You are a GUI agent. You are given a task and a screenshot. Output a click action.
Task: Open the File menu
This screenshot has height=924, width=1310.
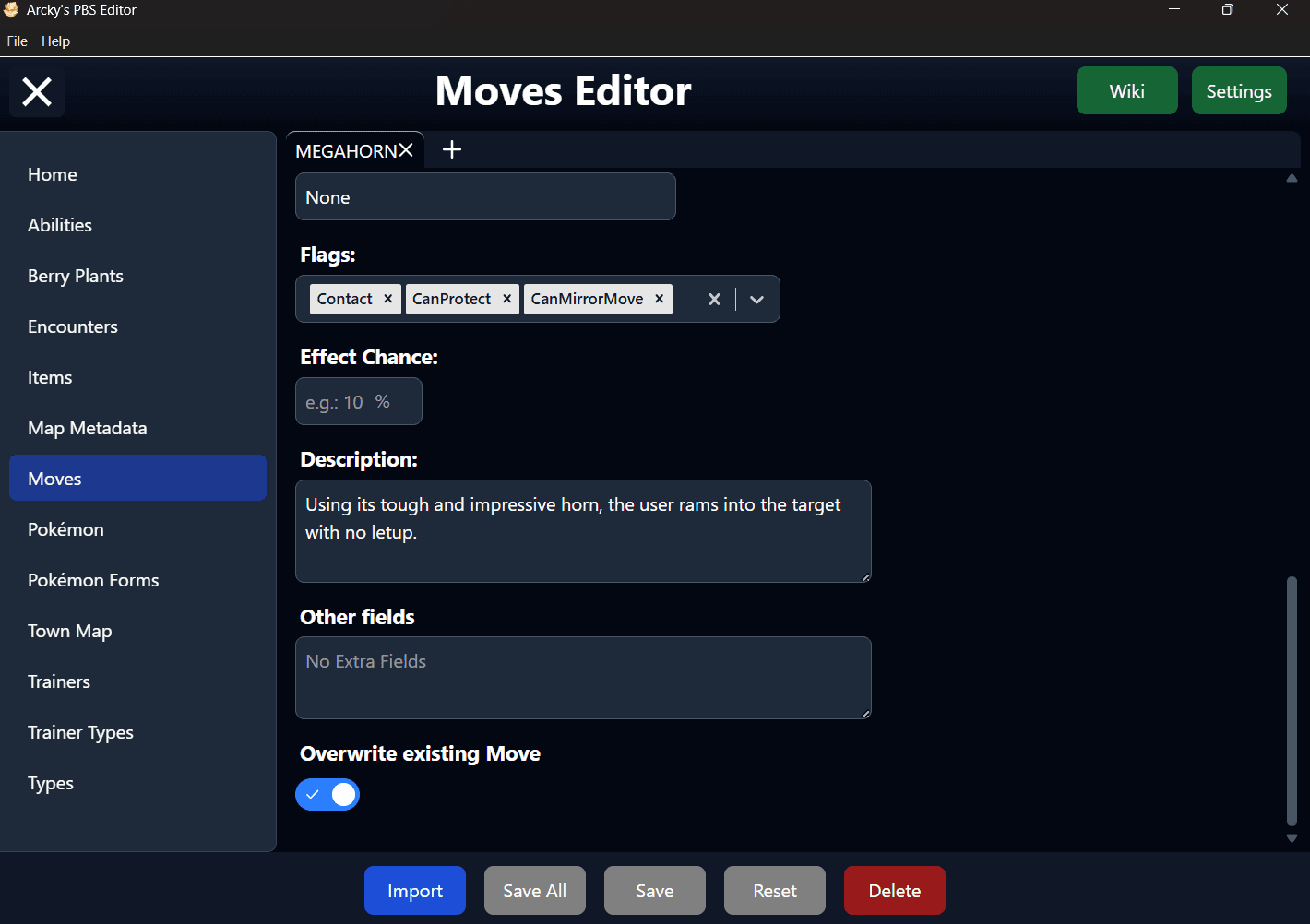tap(18, 41)
